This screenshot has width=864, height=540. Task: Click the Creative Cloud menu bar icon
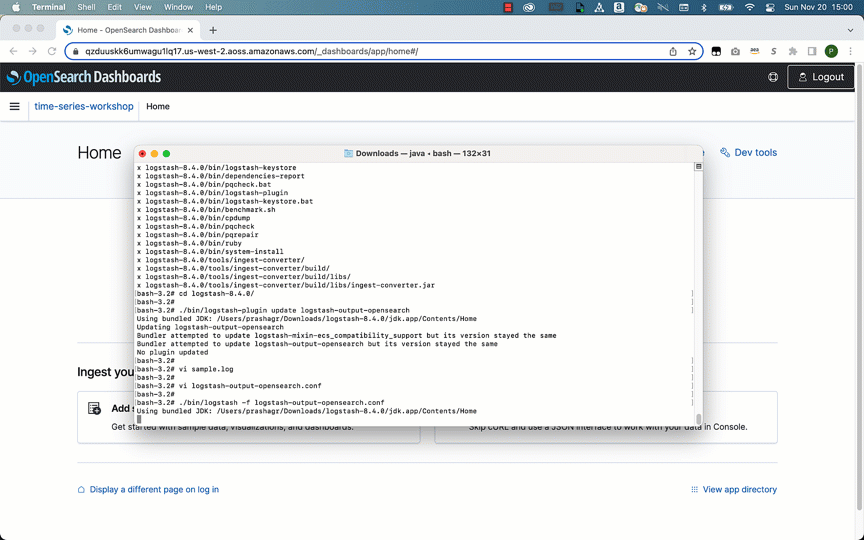pos(529,7)
